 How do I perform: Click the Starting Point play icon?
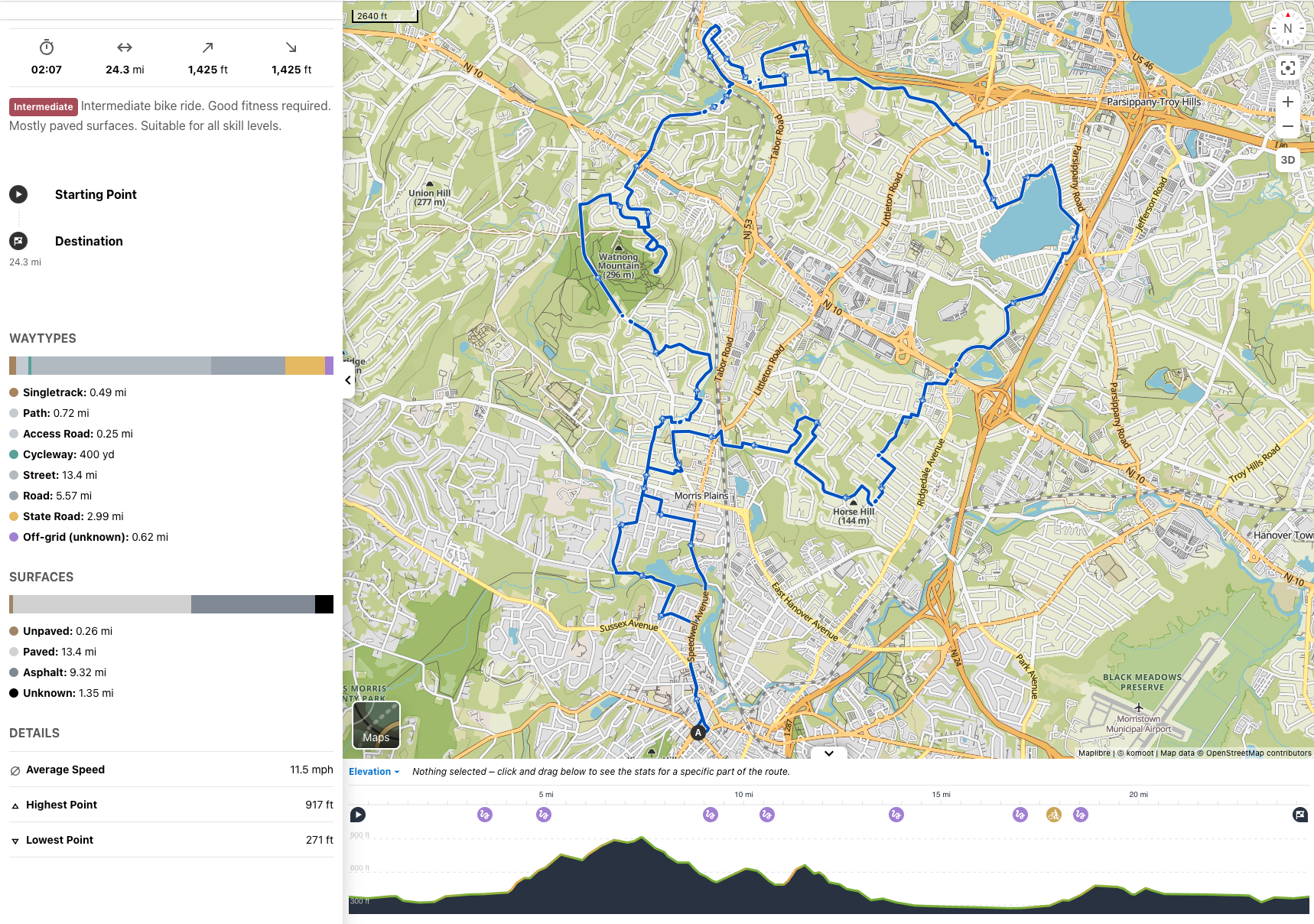[18, 194]
